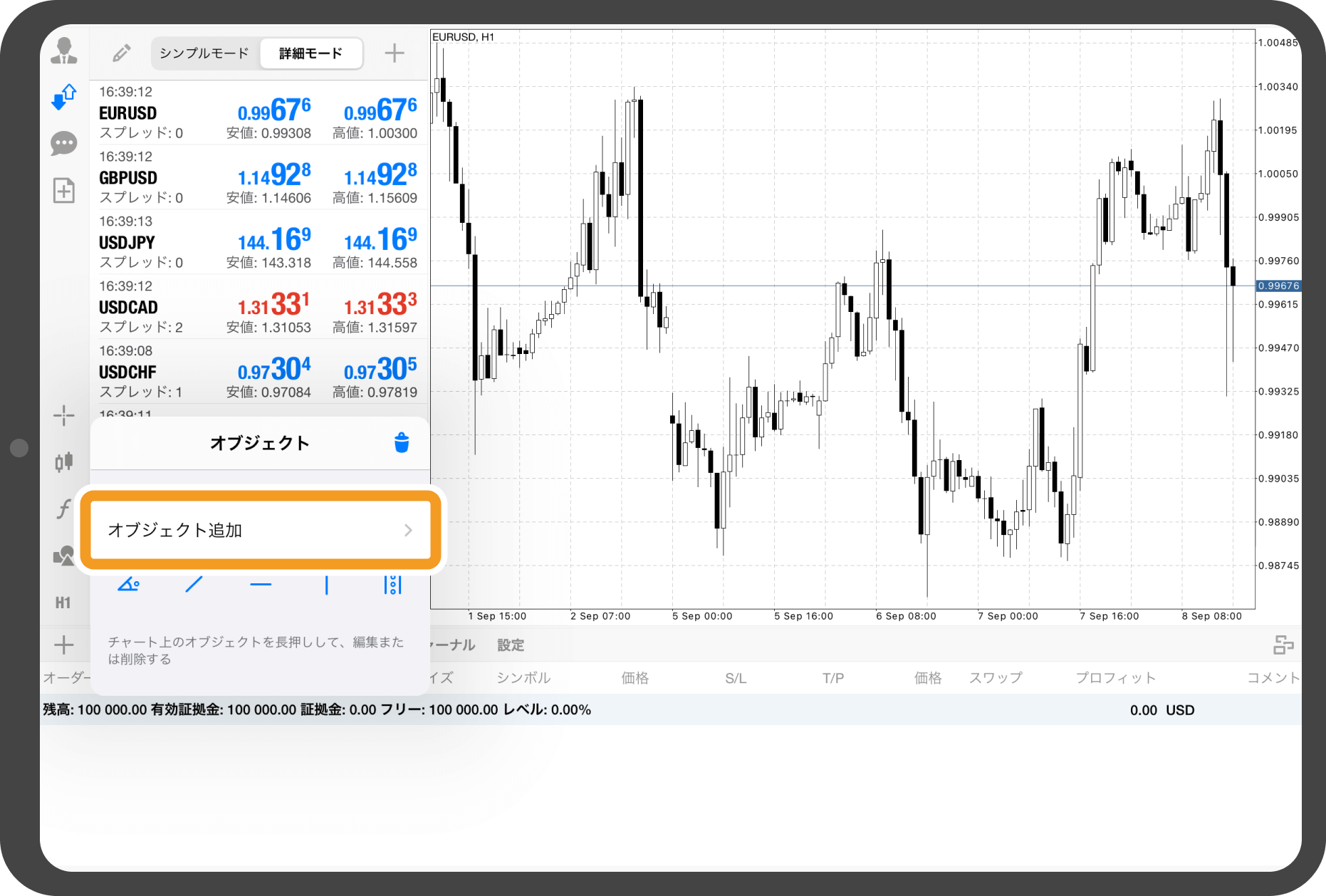Image resolution: width=1326 pixels, height=896 pixels.
Task: Select the diagonal trendline tool
Action: (x=194, y=585)
